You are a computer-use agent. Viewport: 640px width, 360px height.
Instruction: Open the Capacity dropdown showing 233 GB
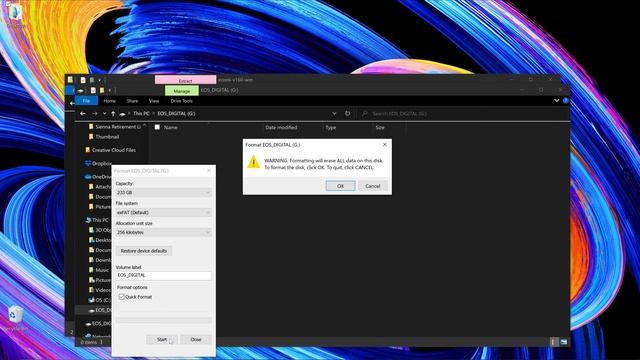[163, 192]
